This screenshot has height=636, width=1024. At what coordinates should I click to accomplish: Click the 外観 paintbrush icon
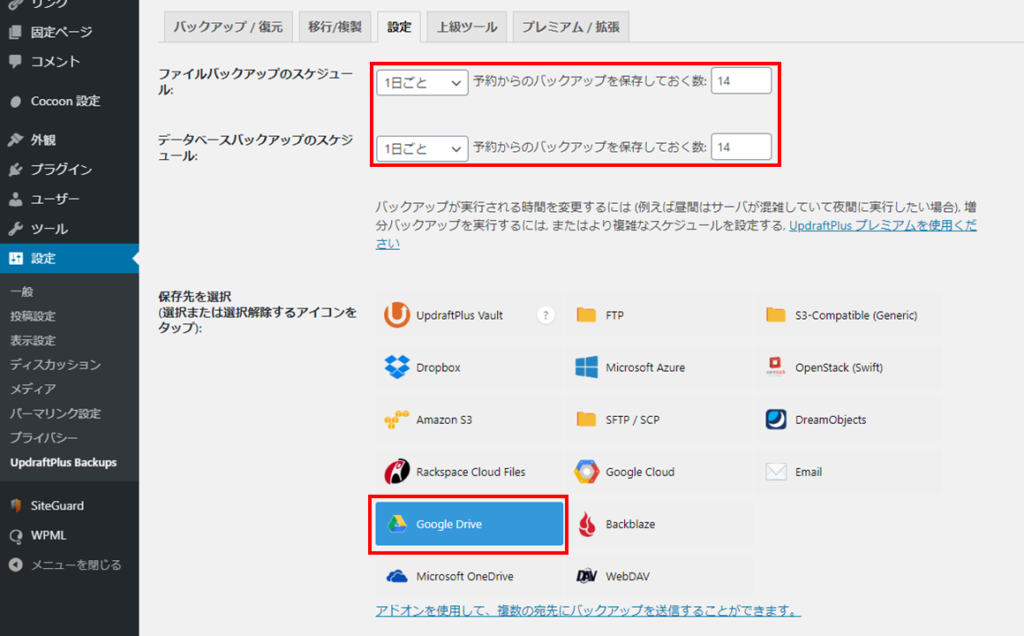(16, 140)
